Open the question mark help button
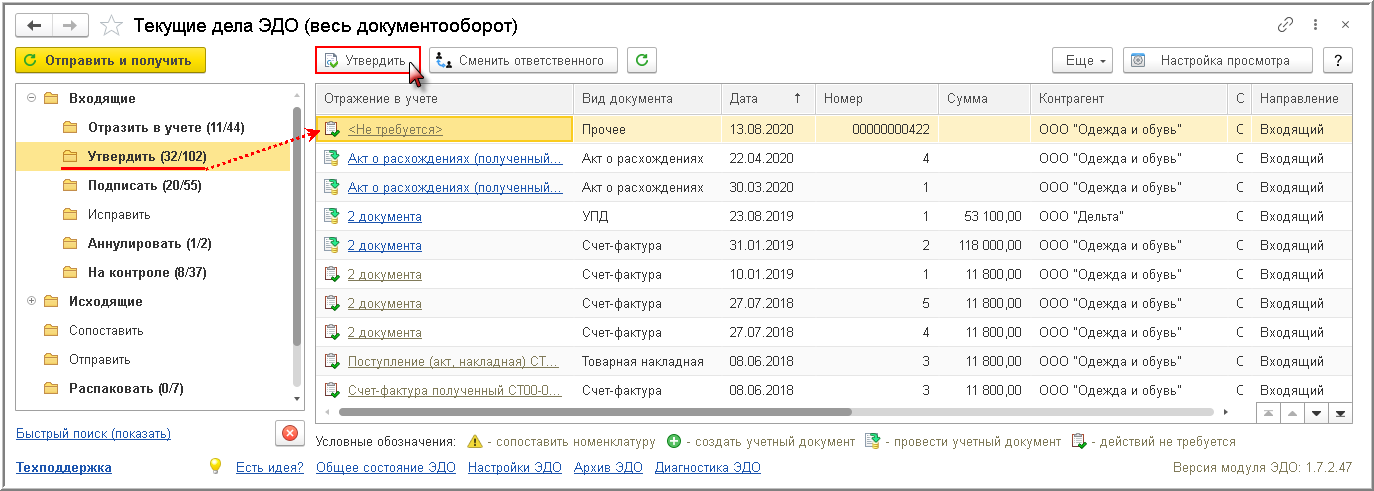The width and height of the screenshot is (1374, 491). (1337, 60)
